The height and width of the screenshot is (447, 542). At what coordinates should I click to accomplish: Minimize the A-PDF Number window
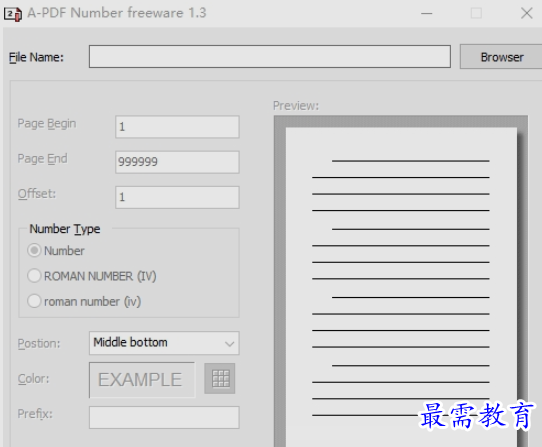[427, 13]
